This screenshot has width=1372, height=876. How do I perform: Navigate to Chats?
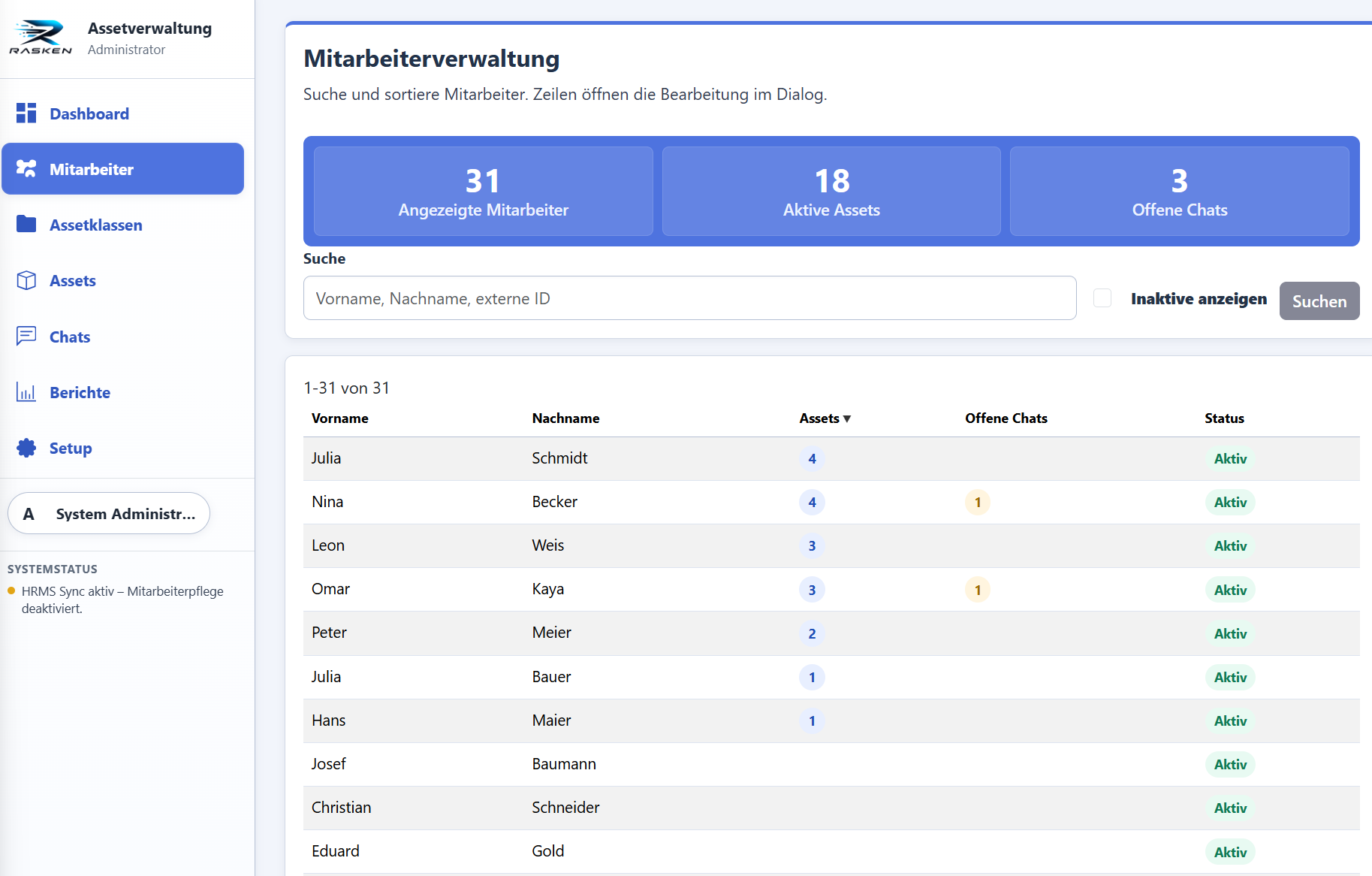pyautogui.click(x=123, y=337)
